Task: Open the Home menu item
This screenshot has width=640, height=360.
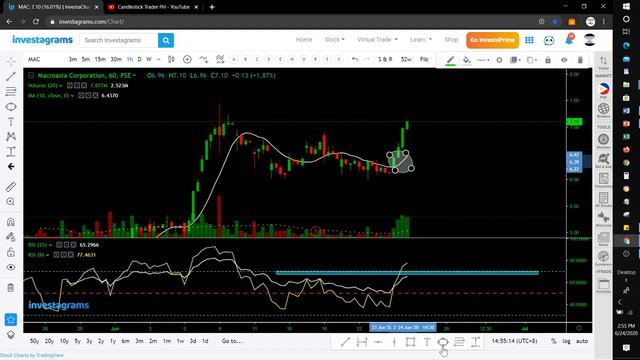Action: point(304,40)
